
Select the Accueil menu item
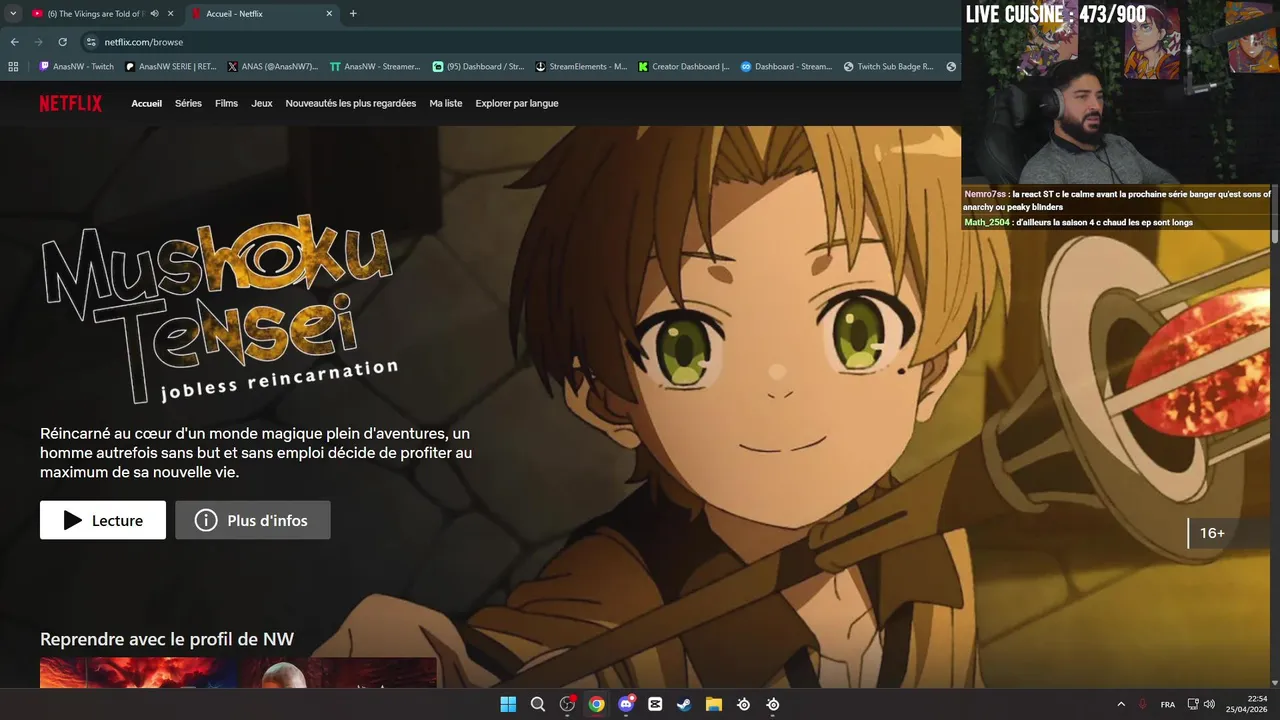[146, 104]
